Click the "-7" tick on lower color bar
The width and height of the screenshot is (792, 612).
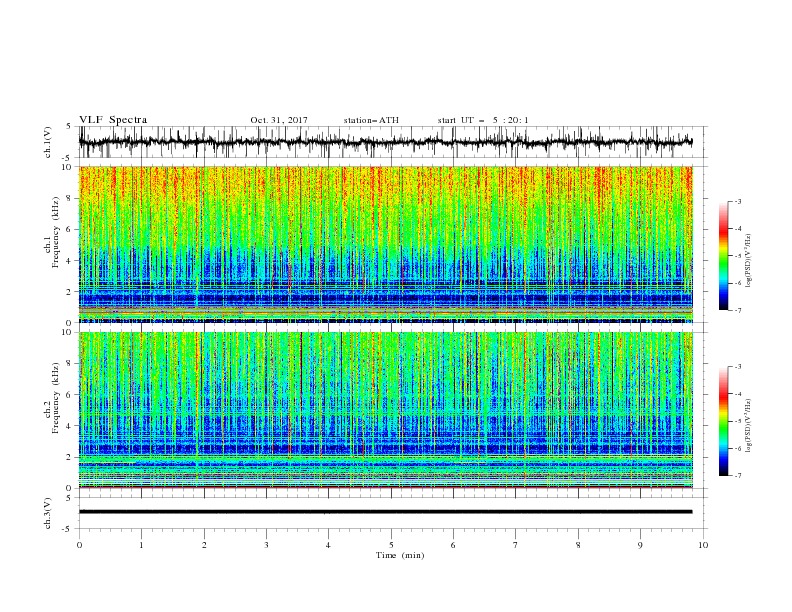pyautogui.click(x=737, y=476)
